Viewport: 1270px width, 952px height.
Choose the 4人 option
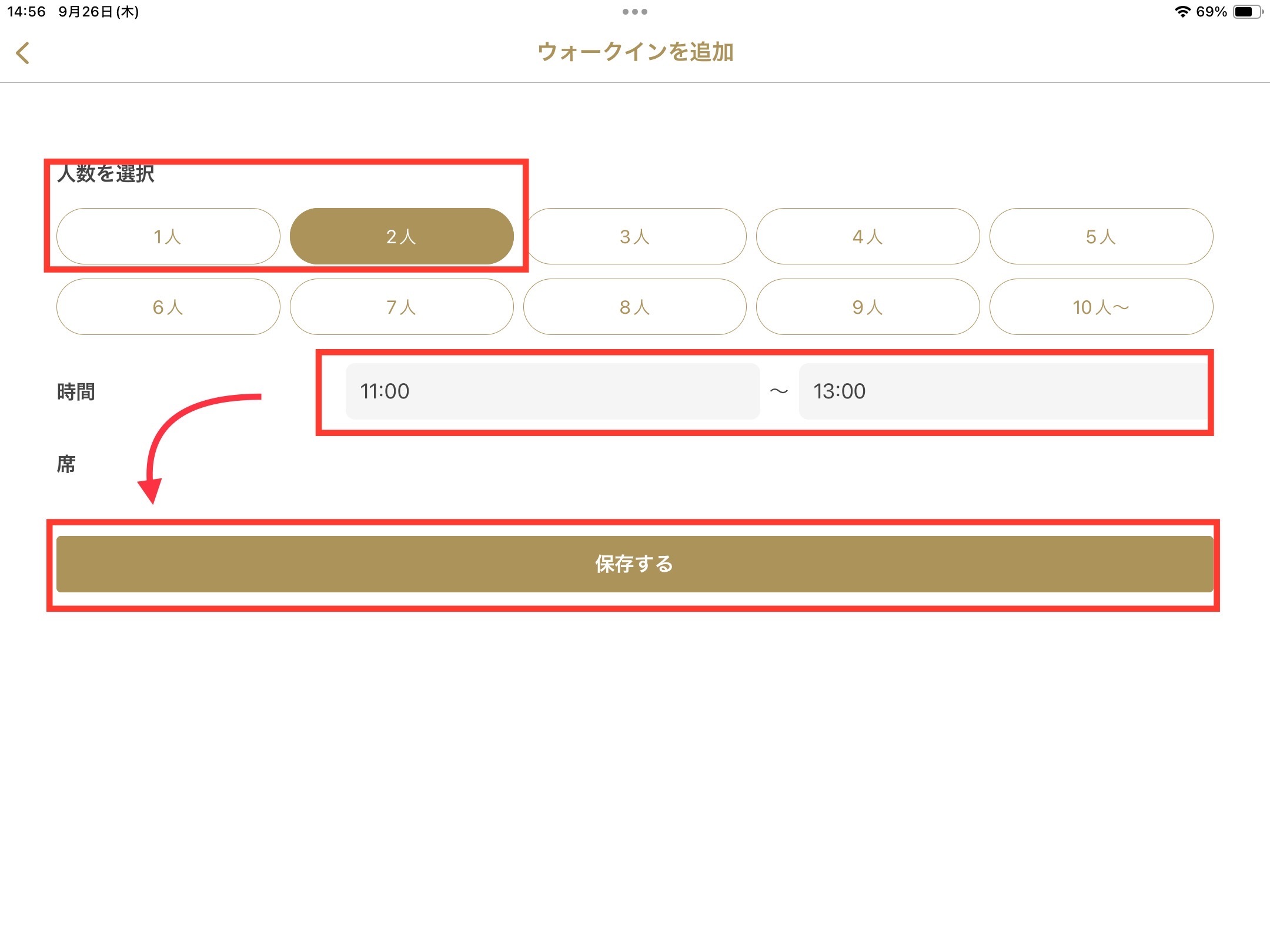click(x=868, y=236)
